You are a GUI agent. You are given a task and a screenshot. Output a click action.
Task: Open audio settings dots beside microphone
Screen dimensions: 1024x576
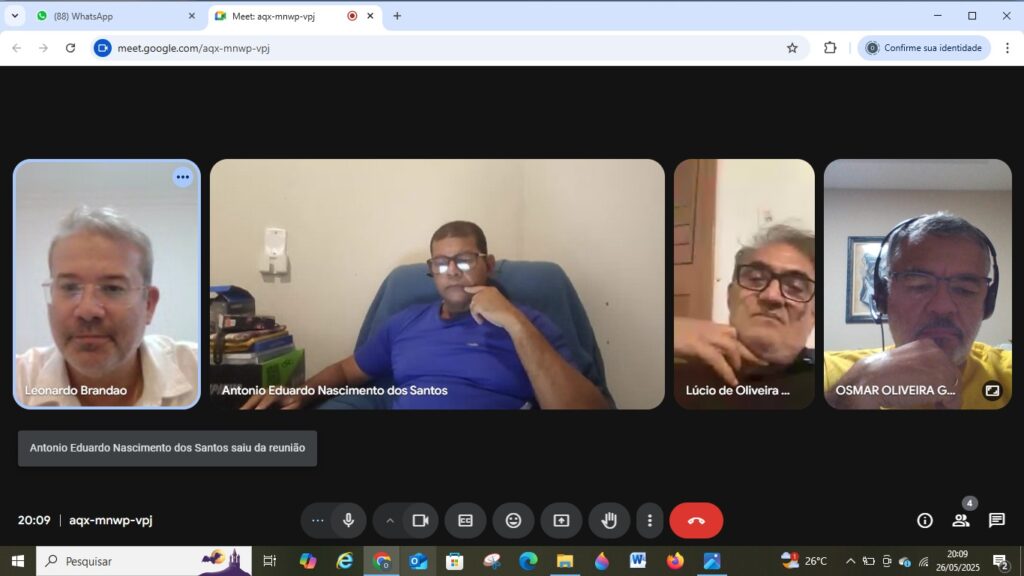tap(318, 520)
